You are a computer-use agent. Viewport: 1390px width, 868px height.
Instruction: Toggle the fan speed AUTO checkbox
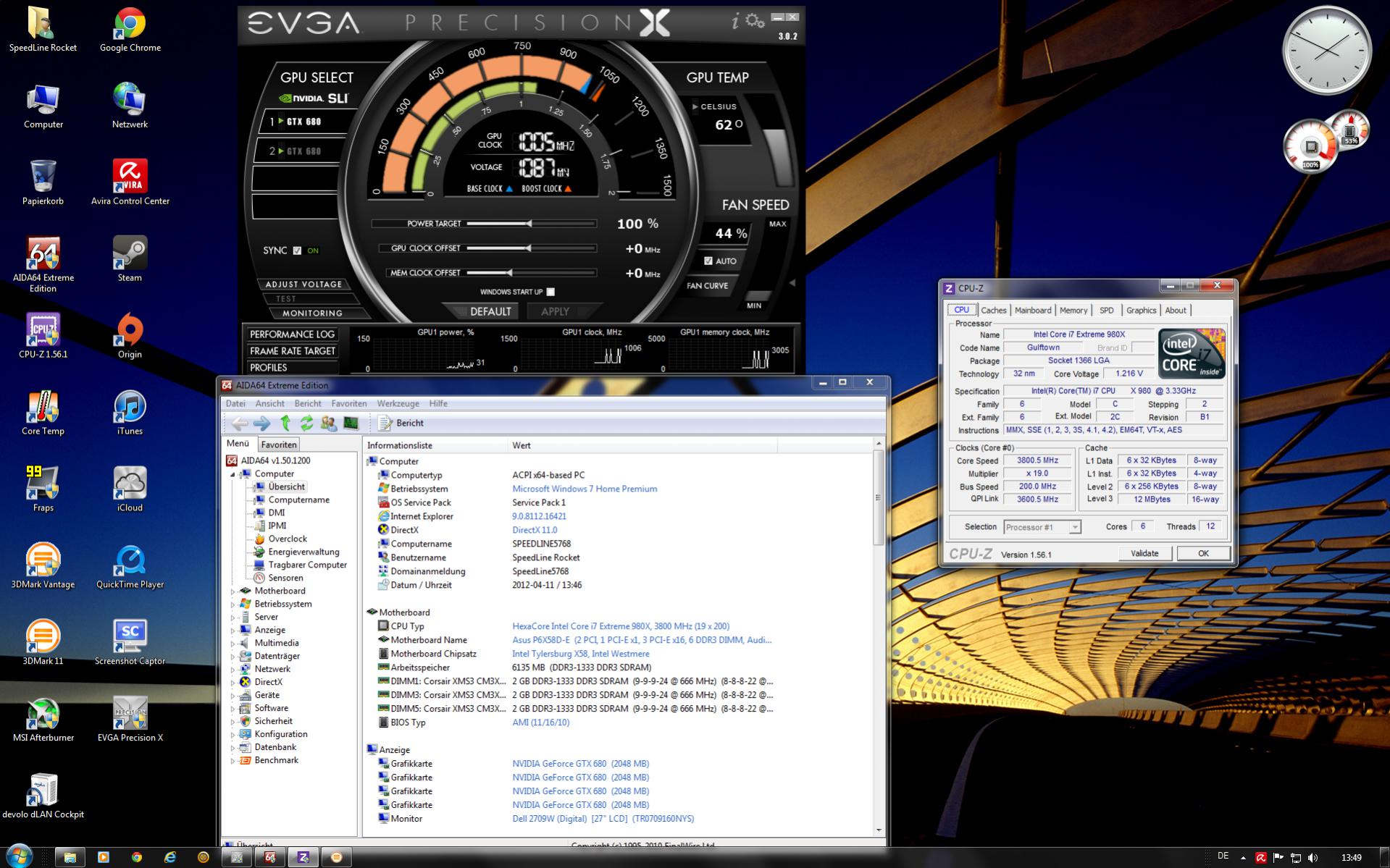708,261
